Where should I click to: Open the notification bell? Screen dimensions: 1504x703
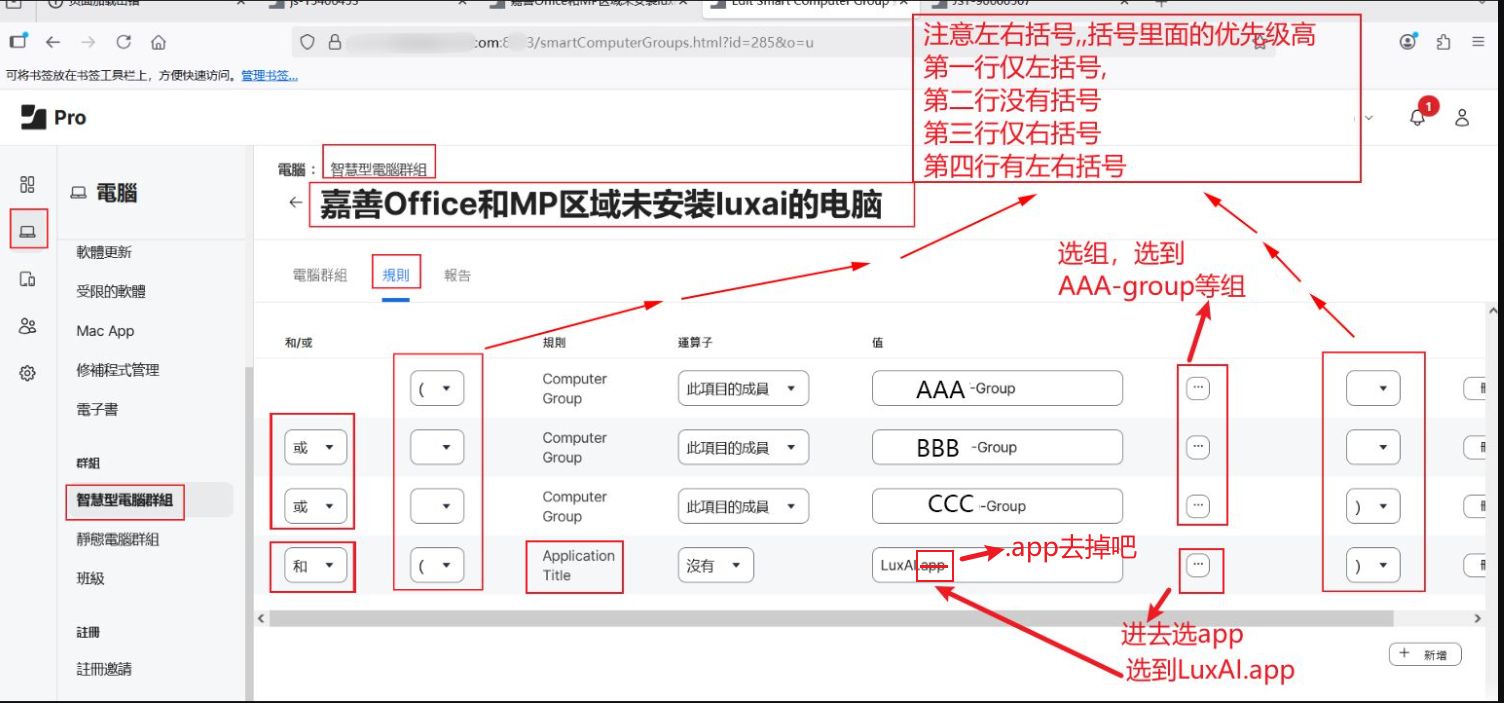1417,117
